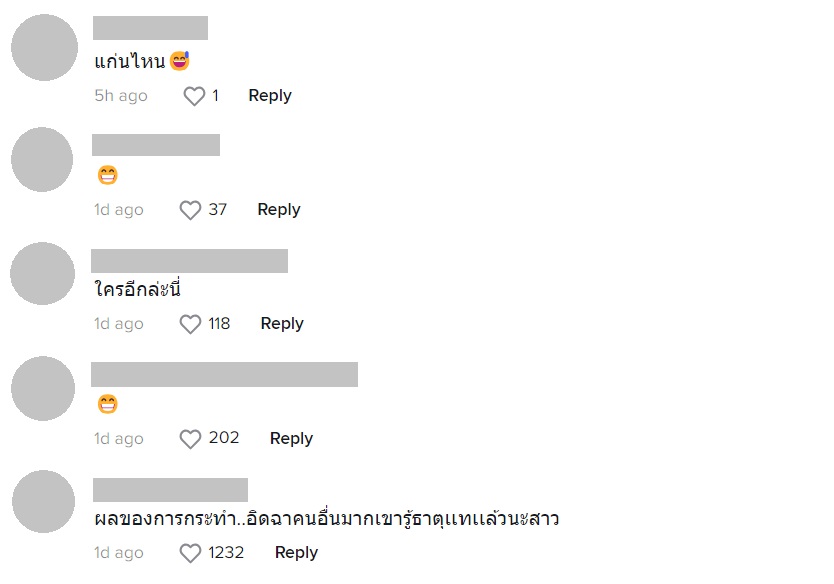Like the comment "ใครอีกล่ะนี่"

[x=189, y=323]
